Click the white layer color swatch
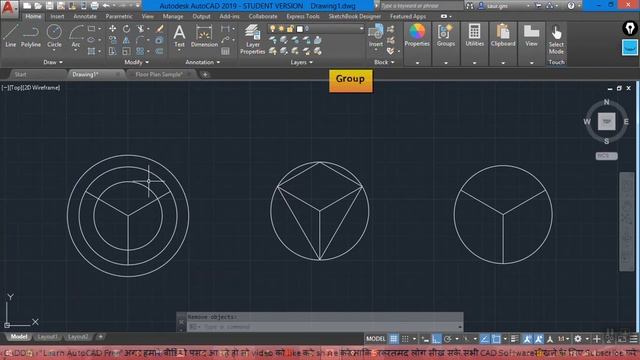This screenshot has width=640, height=360. point(300,29)
